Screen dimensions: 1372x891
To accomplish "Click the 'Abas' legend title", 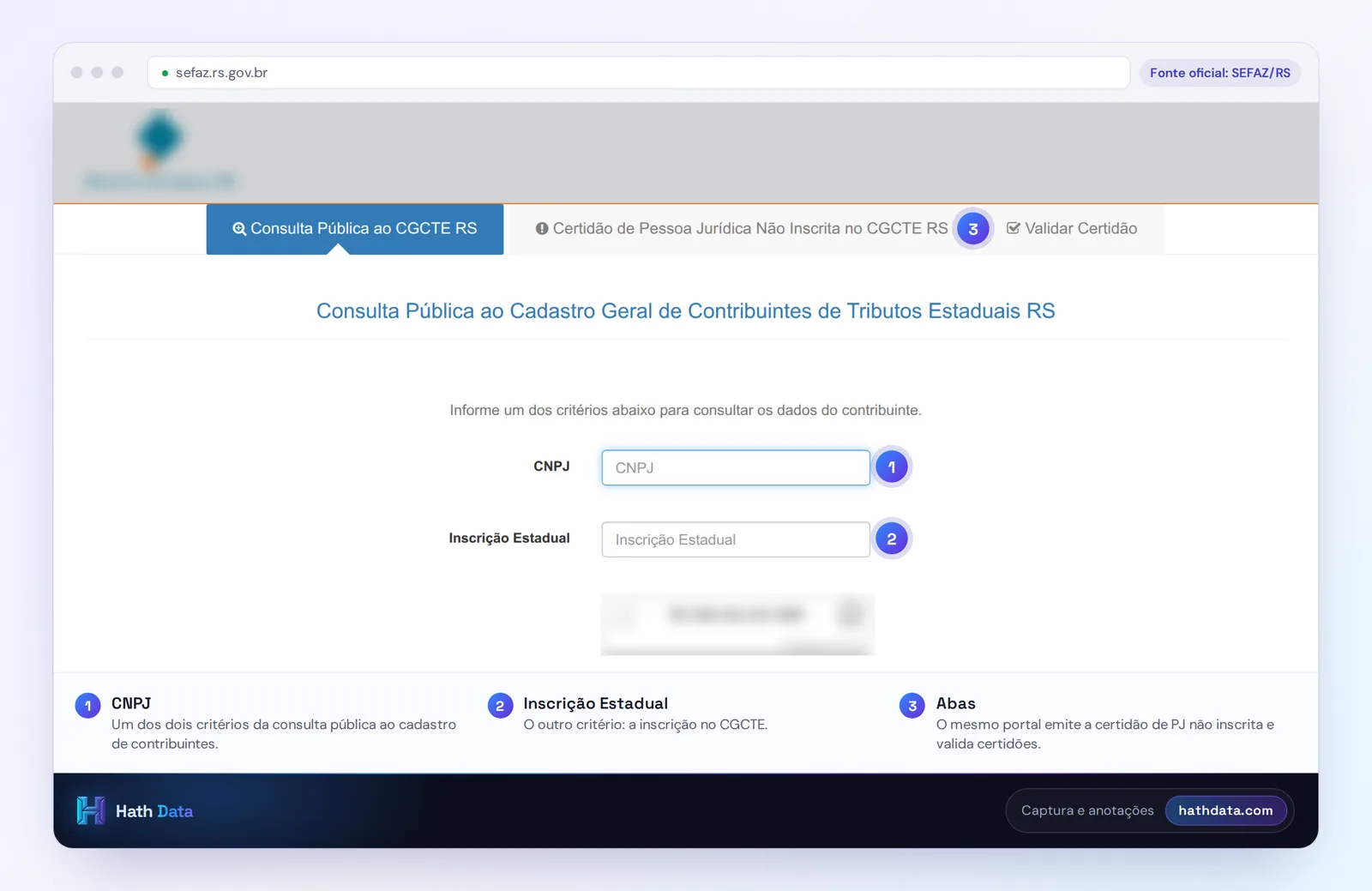I will pyautogui.click(x=955, y=704).
